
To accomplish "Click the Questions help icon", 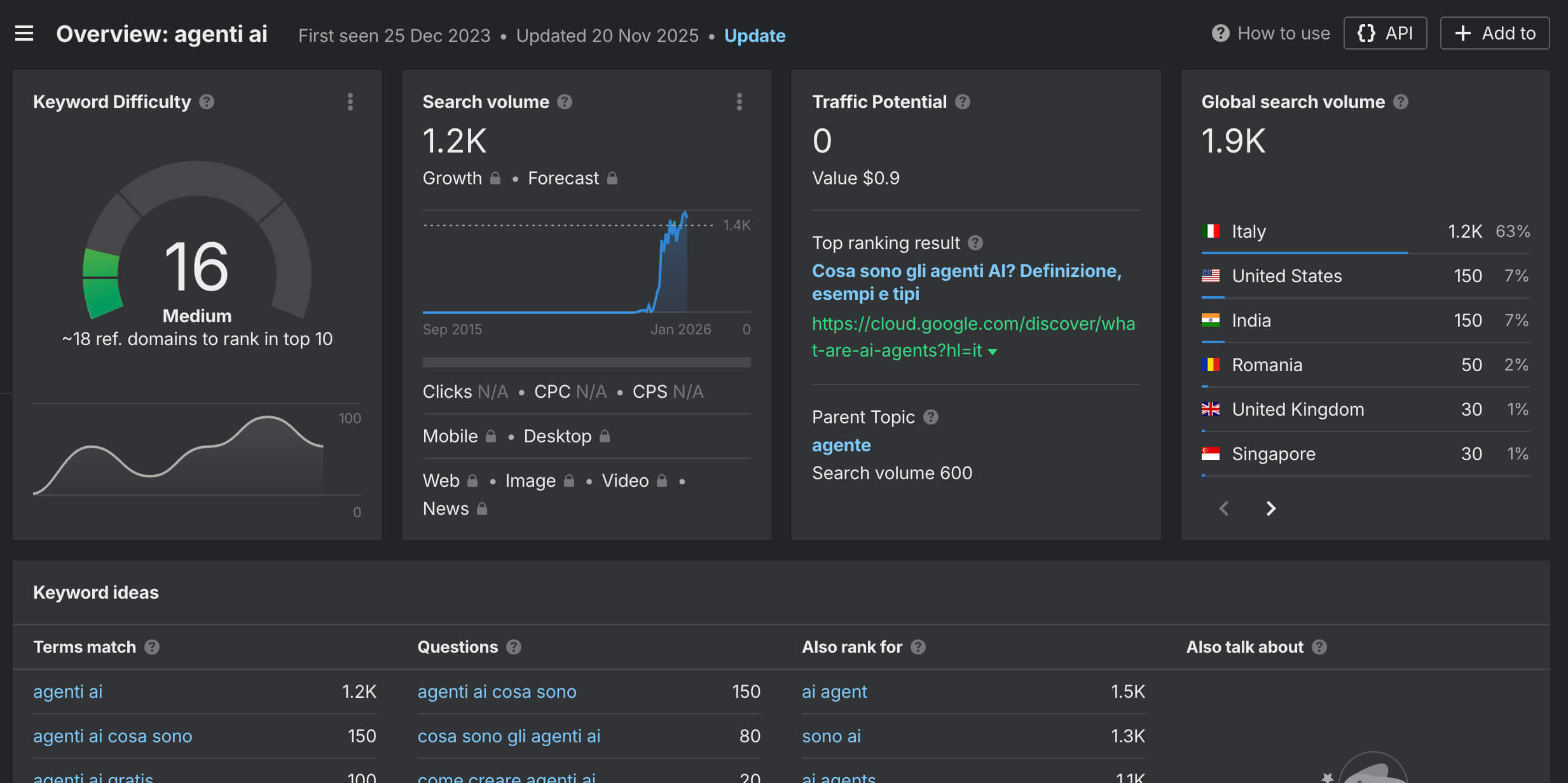I will (514, 647).
